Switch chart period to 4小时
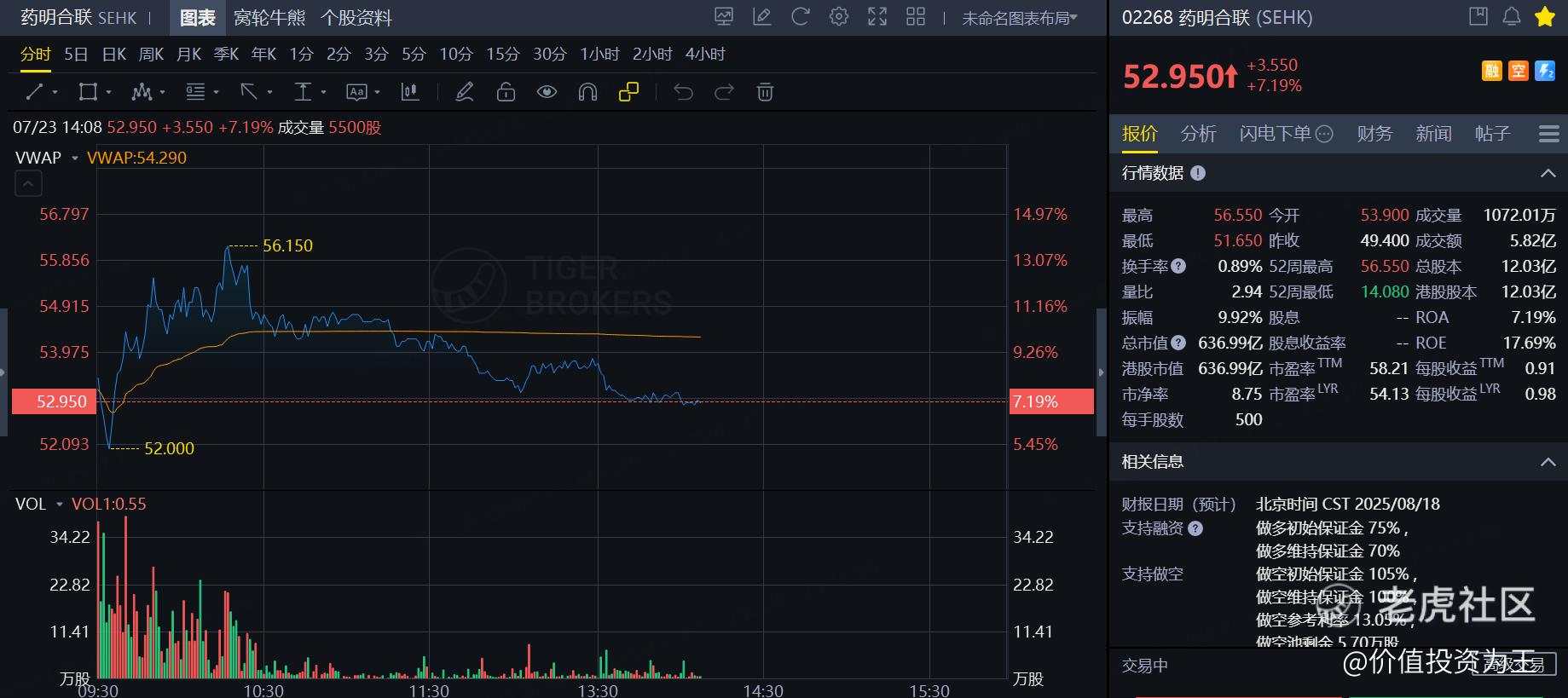1568x698 pixels. pos(705,55)
